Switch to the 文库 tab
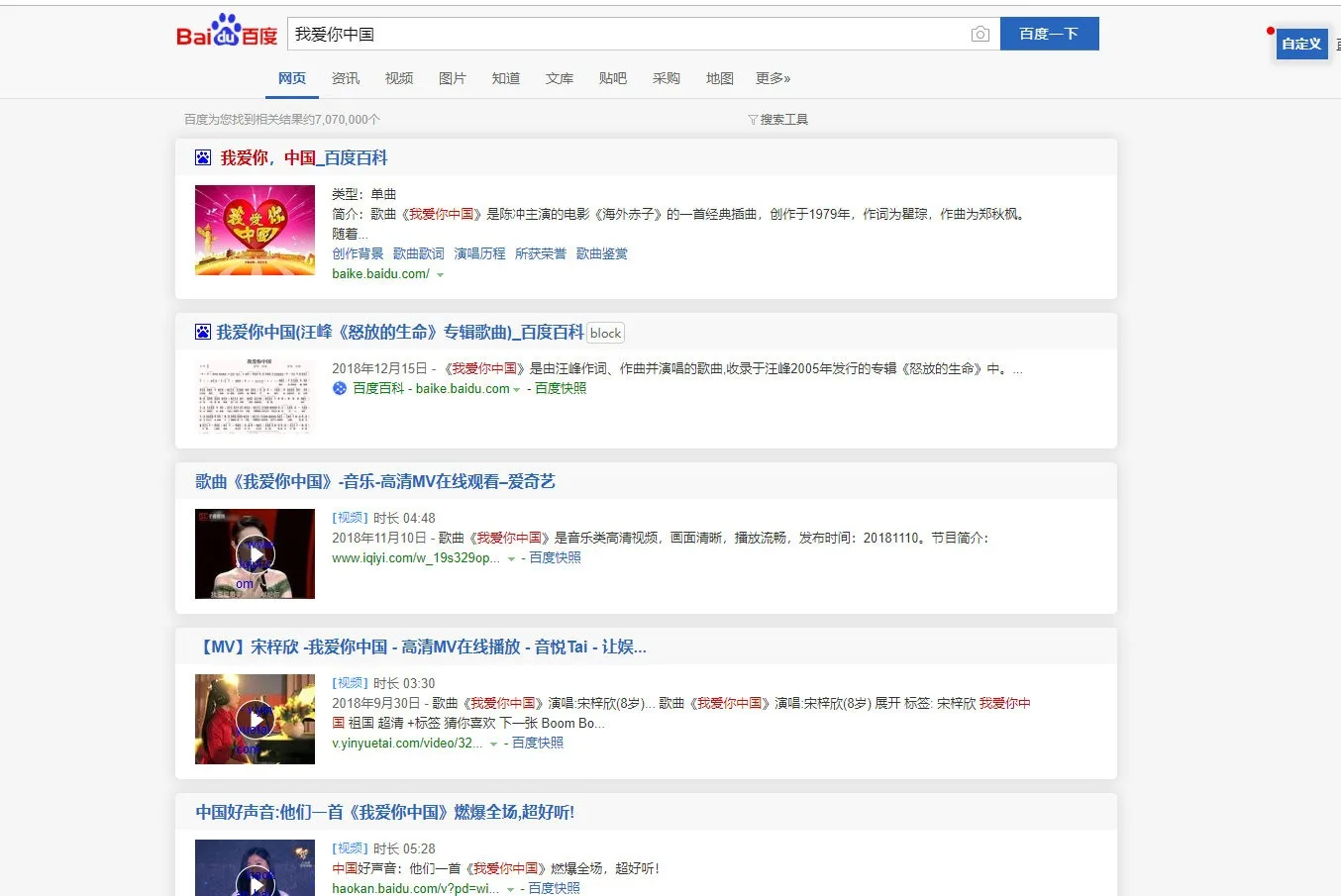Viewport: 1341px width, 896px height. pos(560,78)
